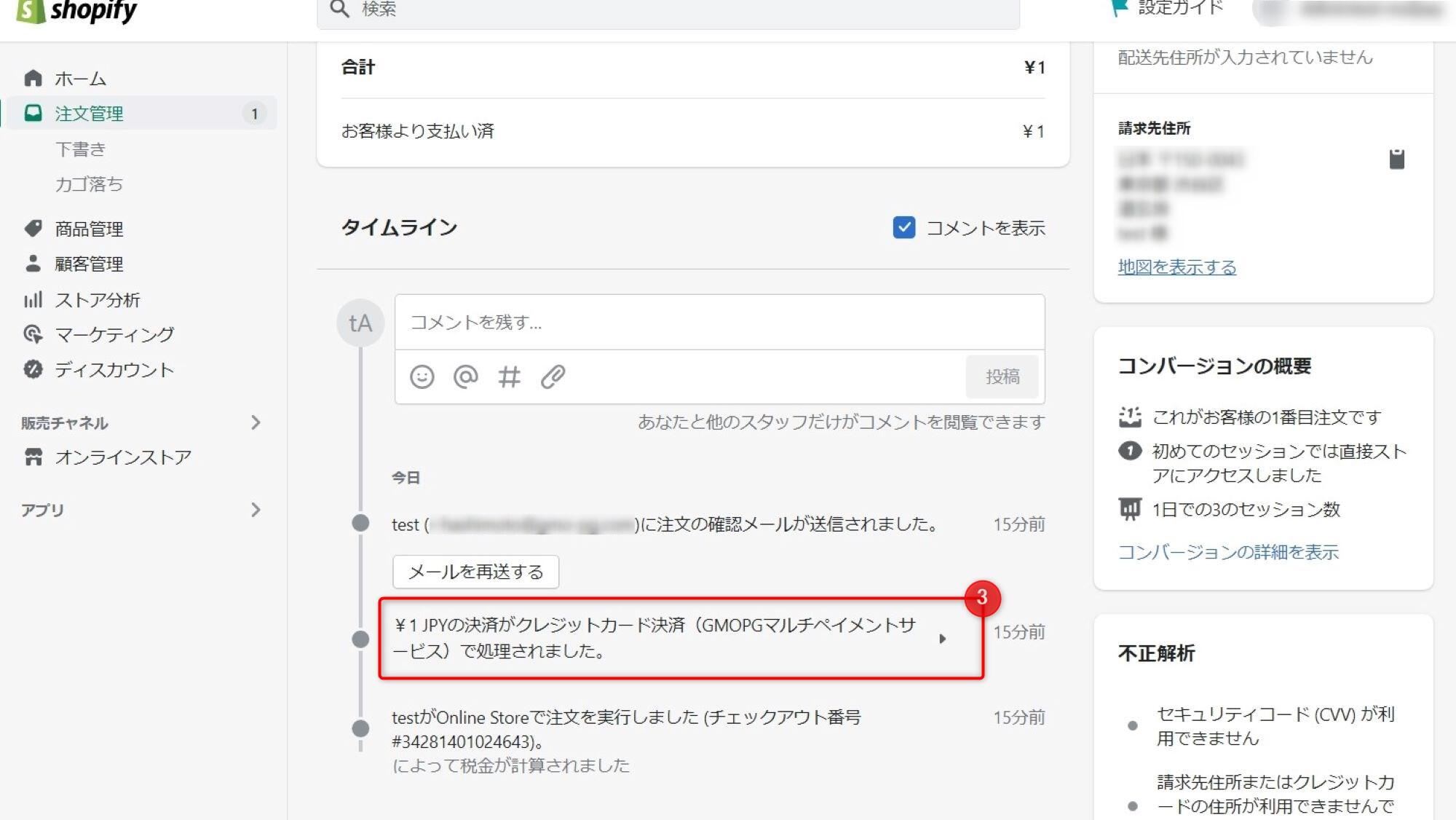Expand the ¥1 JPY payment timeline entry details

tap(944, 638)
